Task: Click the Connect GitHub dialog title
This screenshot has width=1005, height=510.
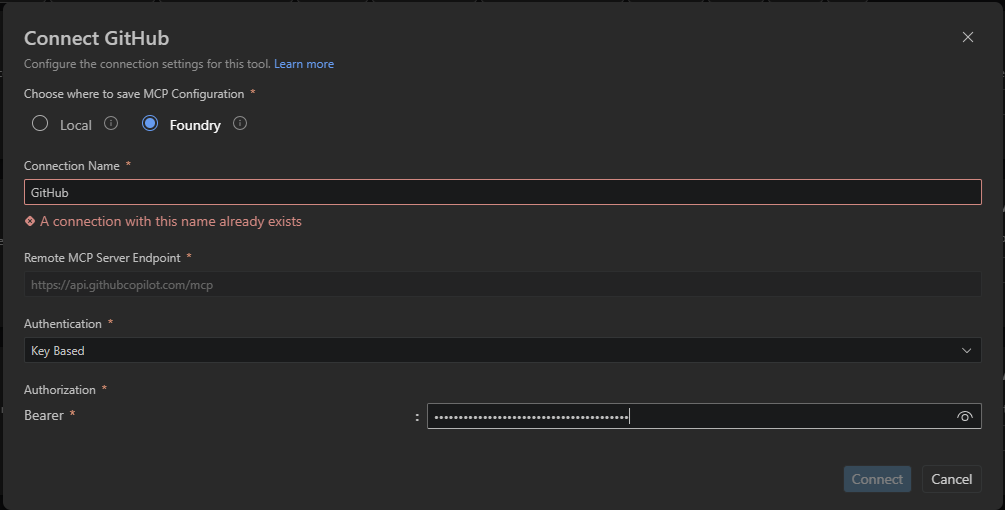Action: click(x=96, y=38)
